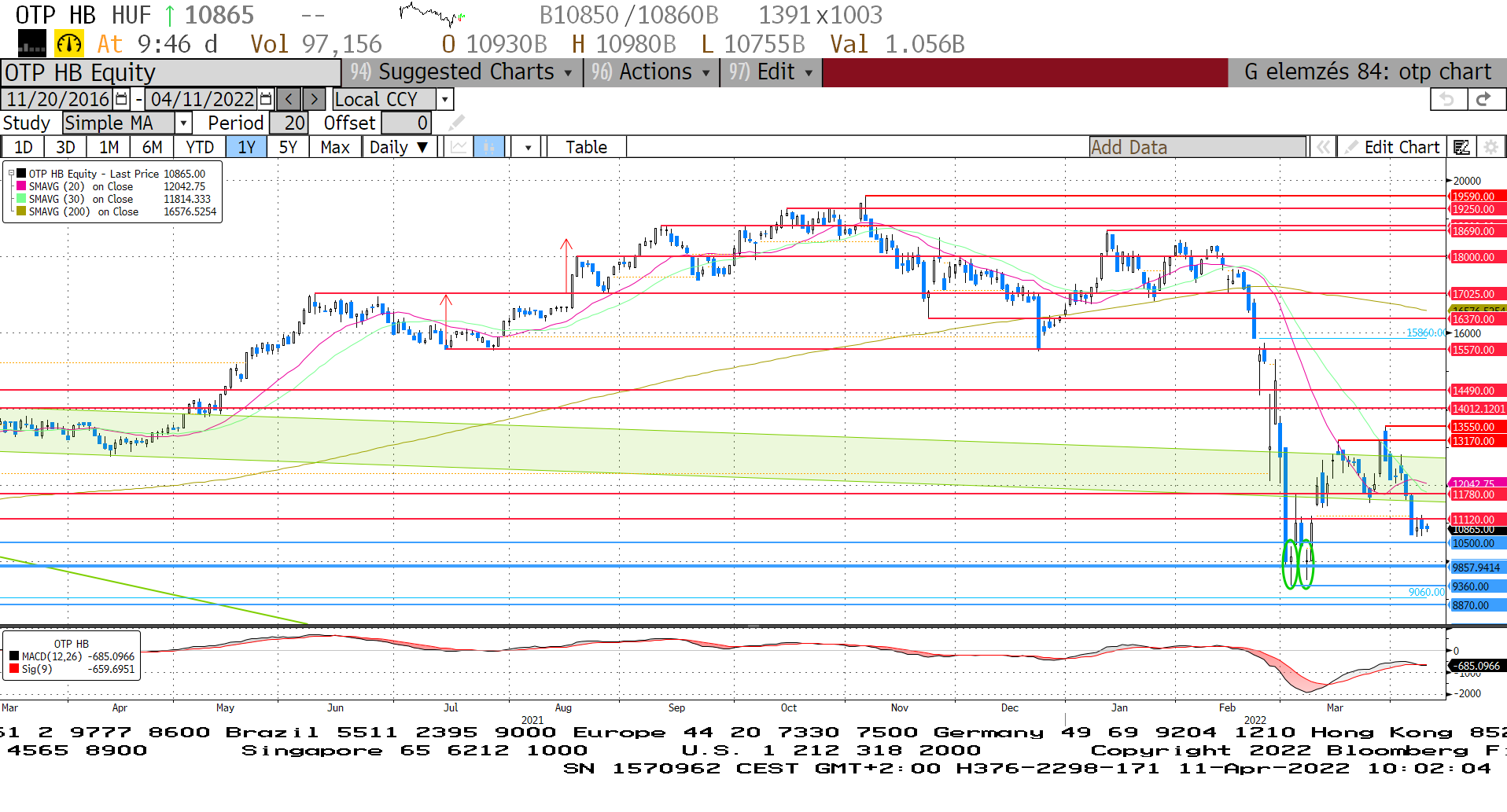Click the 14490.00 red price level label
This screenshot has width=1507, height=812.
(x=1476, y=391)
